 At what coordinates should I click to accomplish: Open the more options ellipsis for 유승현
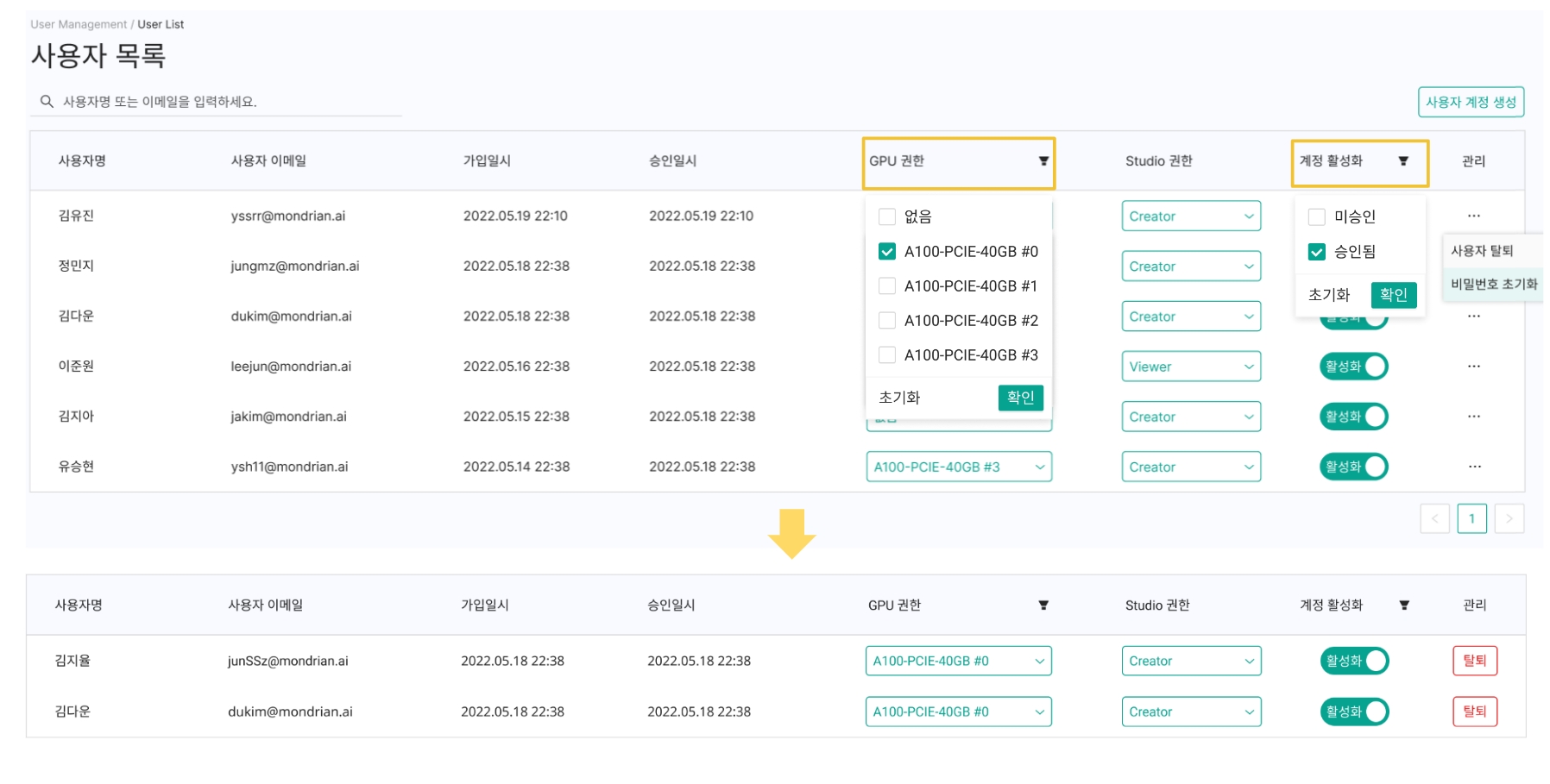tap(1474, 467)
